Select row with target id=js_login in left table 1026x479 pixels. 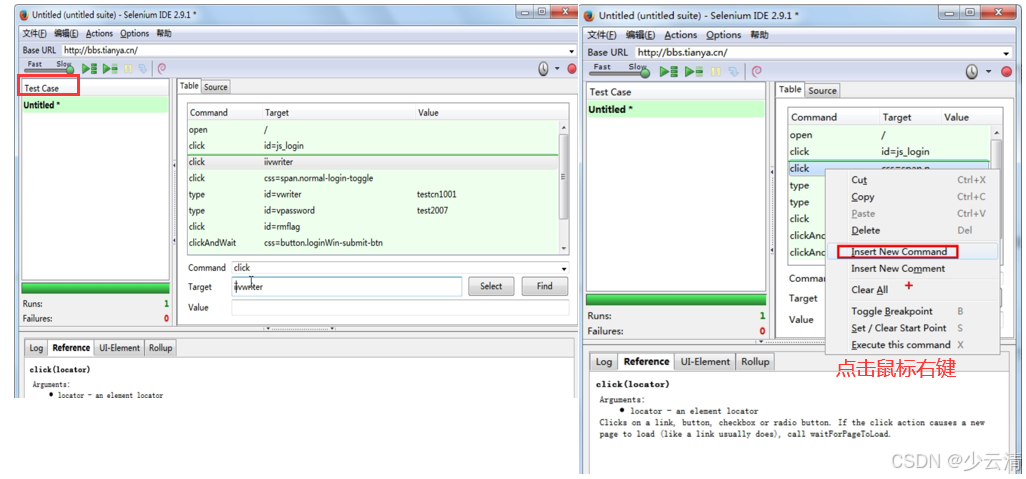pyautogui.click(x=373, y=145)
